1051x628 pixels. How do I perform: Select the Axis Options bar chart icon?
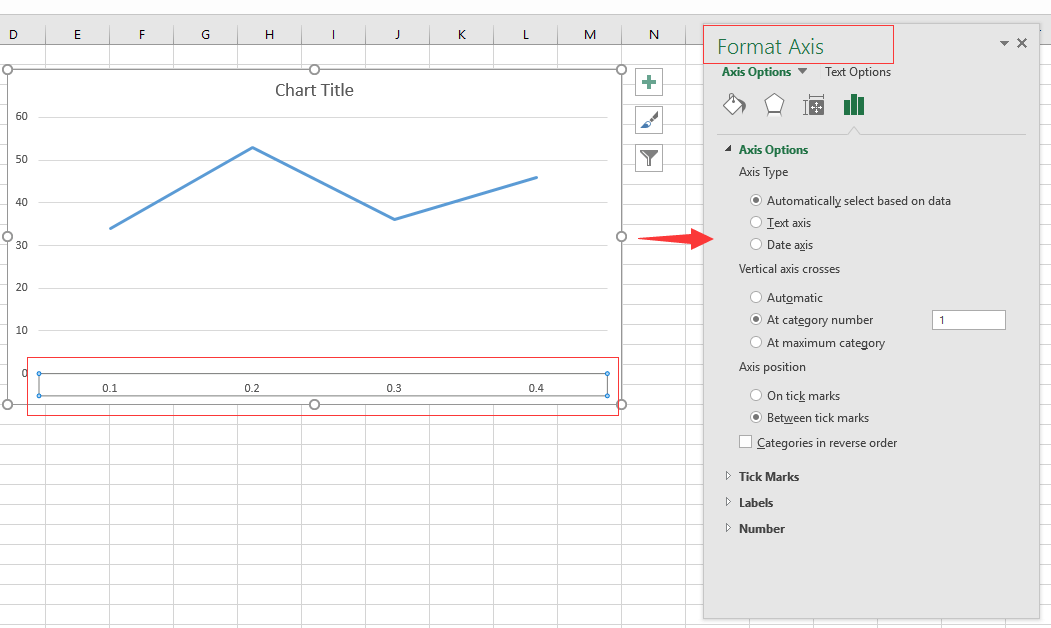coord(853,105)
